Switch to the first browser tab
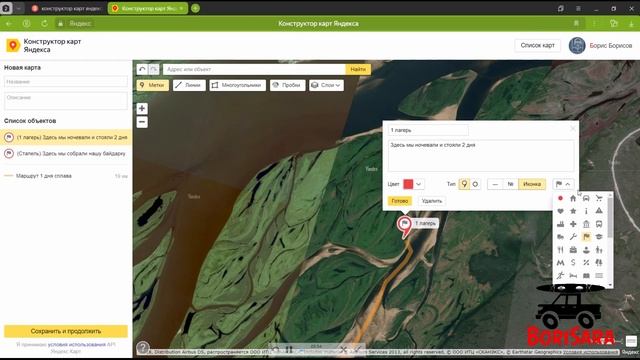Screen dimensions: 640x360 coord(67,8)
